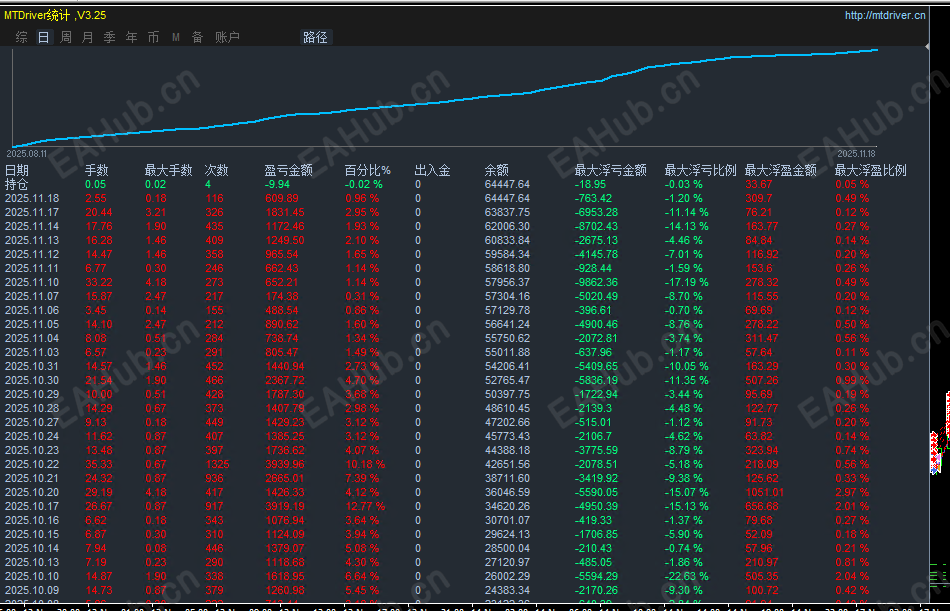Screen dimensions: 950x611
Task: Click the 手数 column header
Action: (x=96, y=170)
